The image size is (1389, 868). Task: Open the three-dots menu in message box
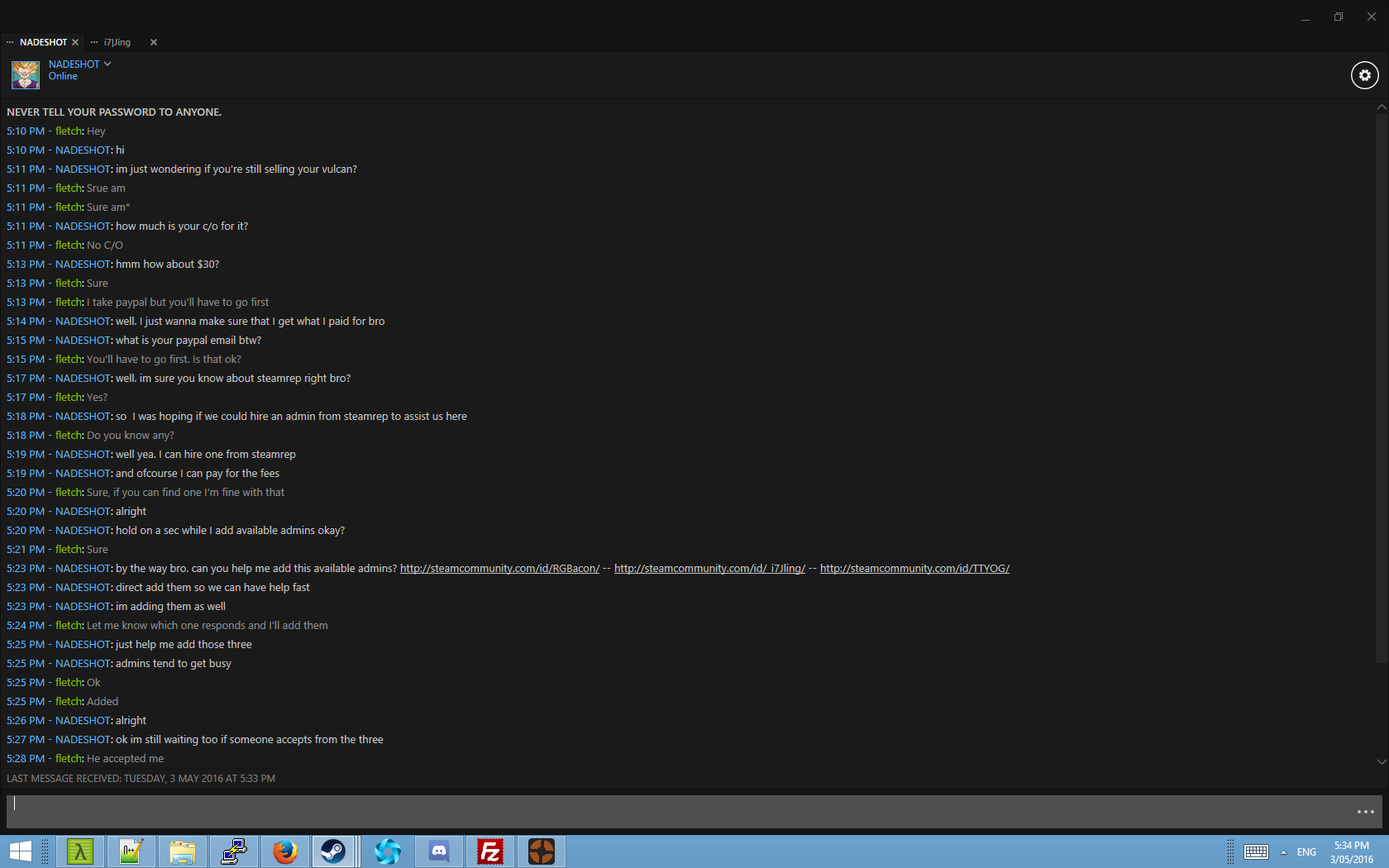click(x=1365, y=812)
